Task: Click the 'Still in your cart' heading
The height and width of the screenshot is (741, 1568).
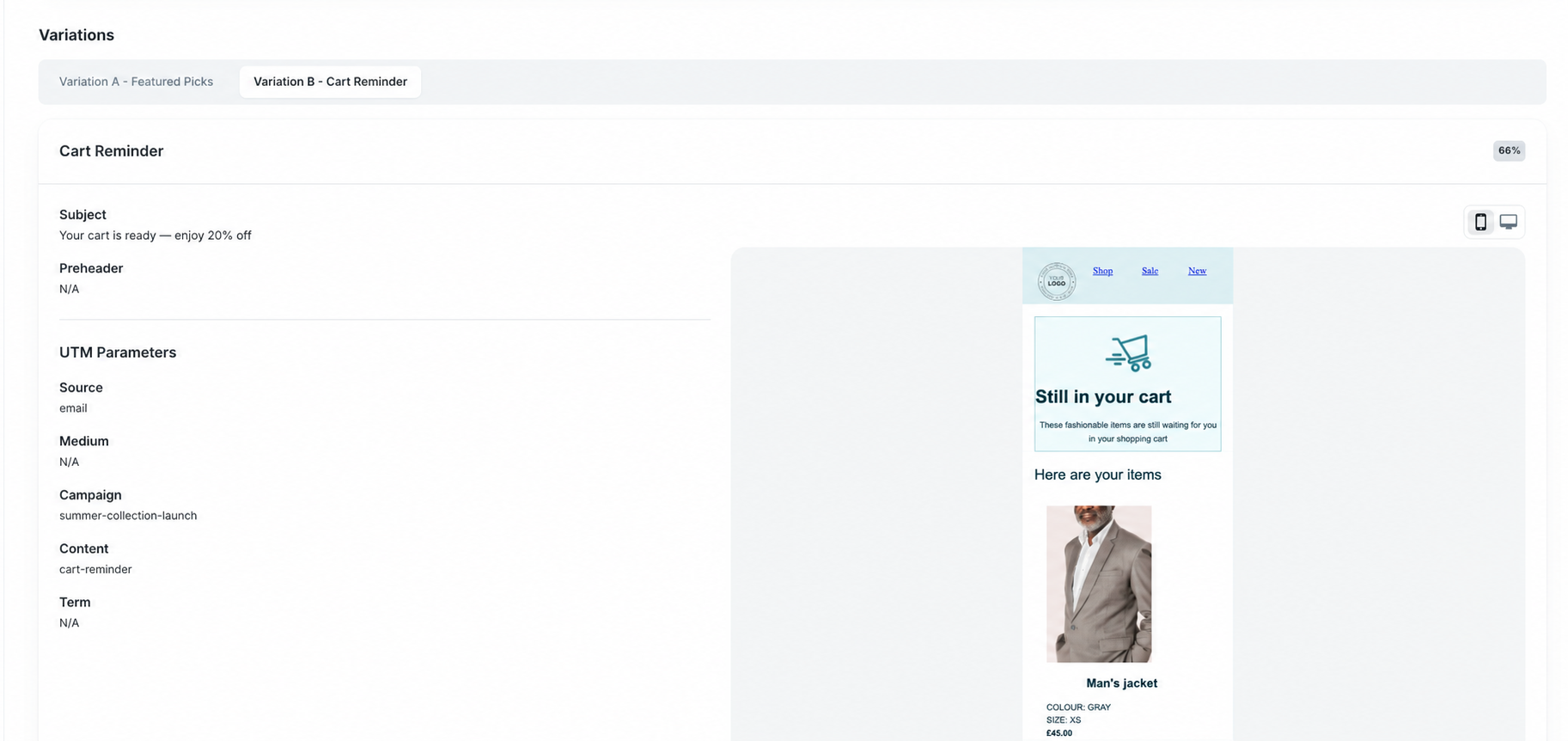Action: click(1102, 397)
